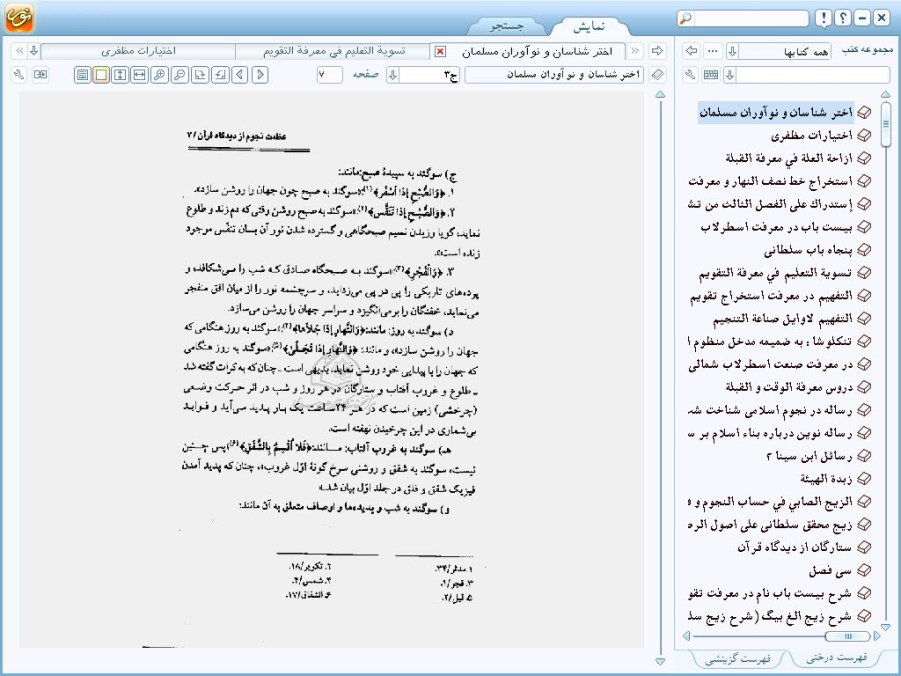
Task: Click the book list filter text field
Action: [813, 75]
